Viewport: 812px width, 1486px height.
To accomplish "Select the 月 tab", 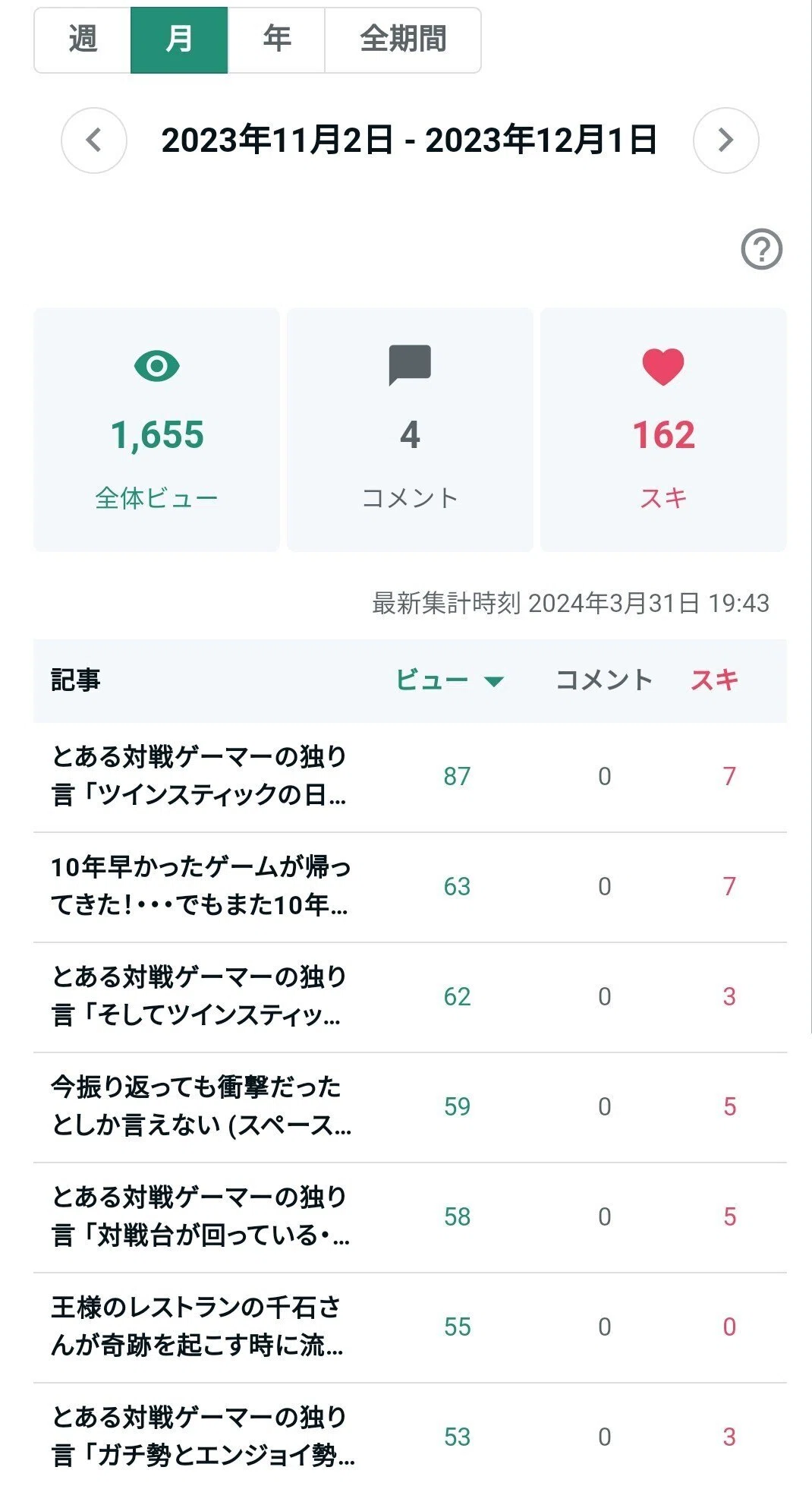I will coord(179,39).
